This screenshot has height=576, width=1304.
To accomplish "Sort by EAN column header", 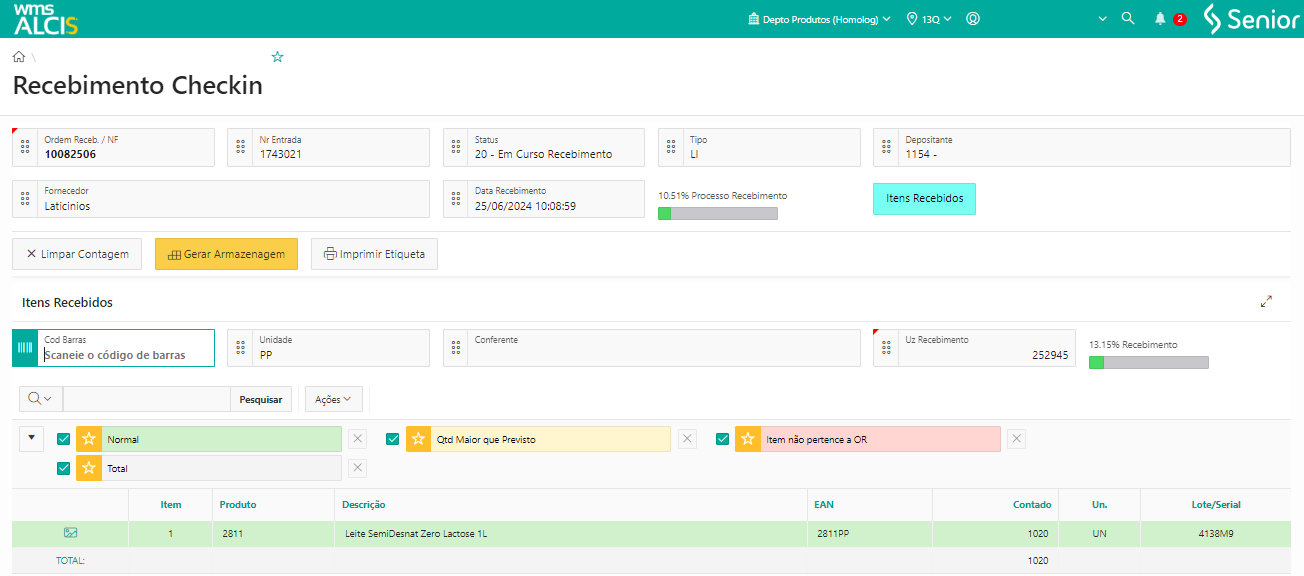I will [824, 505].
